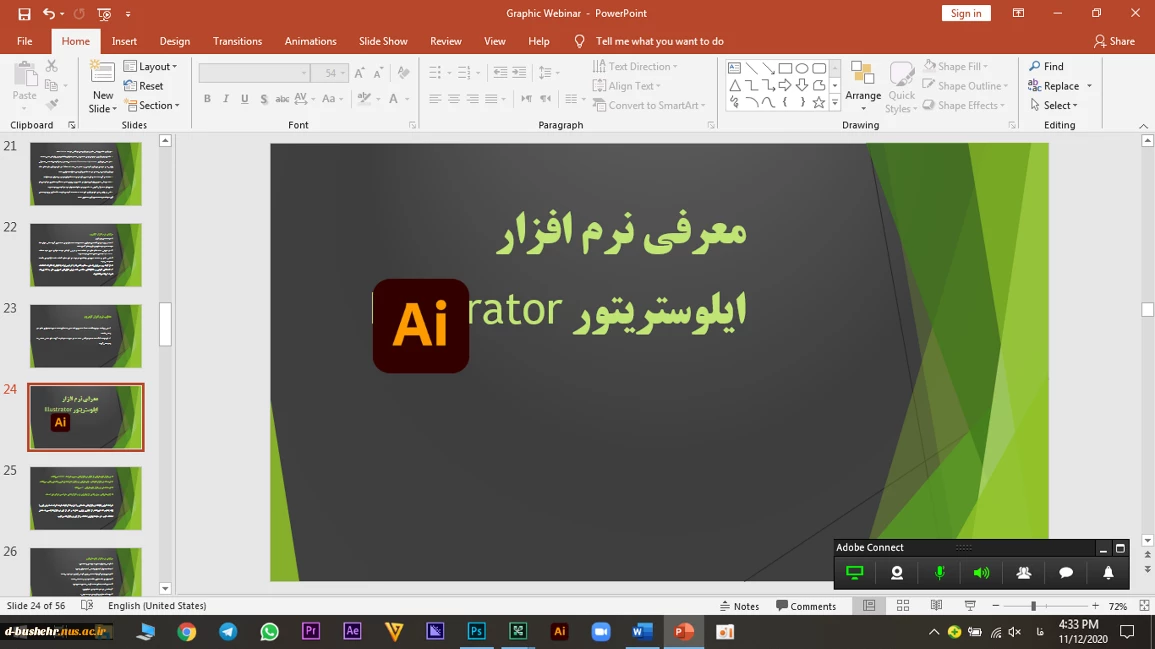
Task: Click Convert to SmartArt
Action: (x=649, y=105)
